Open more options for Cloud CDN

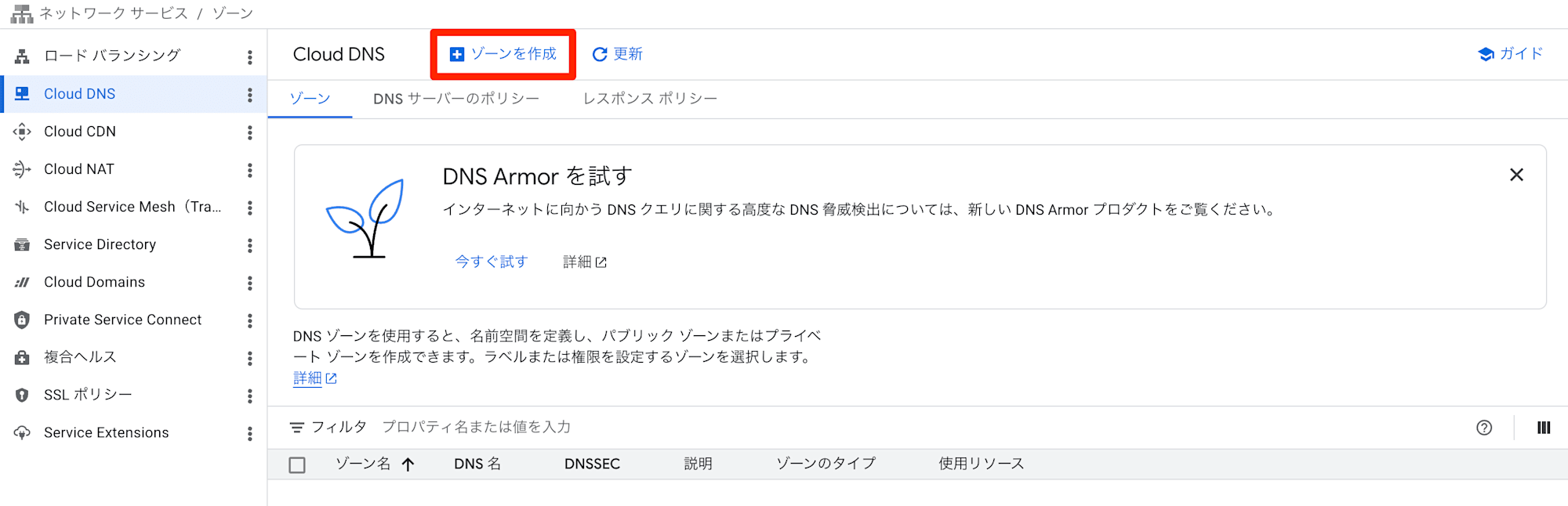(x=250, y=132)
